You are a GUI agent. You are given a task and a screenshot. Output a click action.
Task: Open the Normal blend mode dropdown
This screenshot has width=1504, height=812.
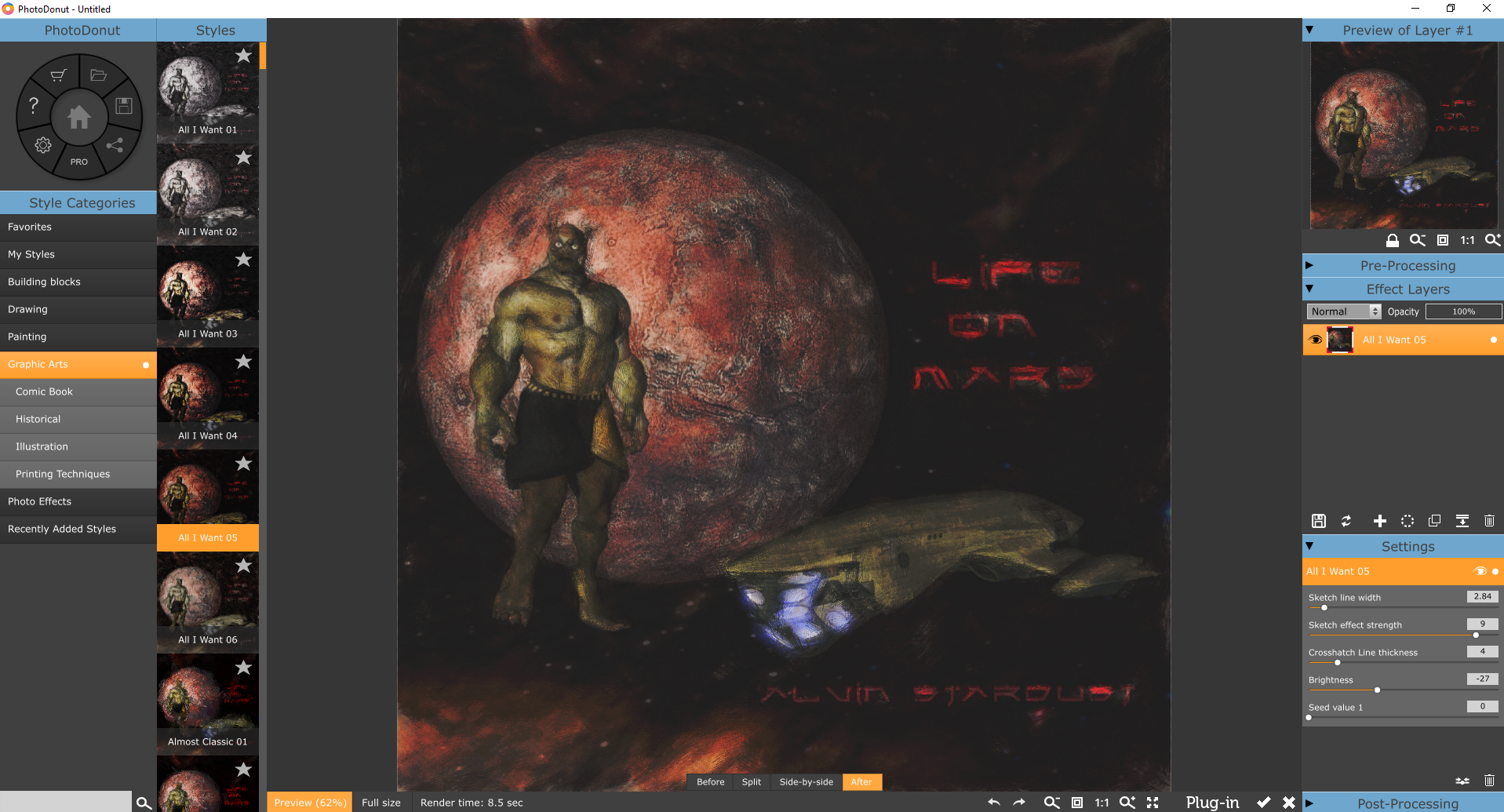click(x=1345, y=311)
